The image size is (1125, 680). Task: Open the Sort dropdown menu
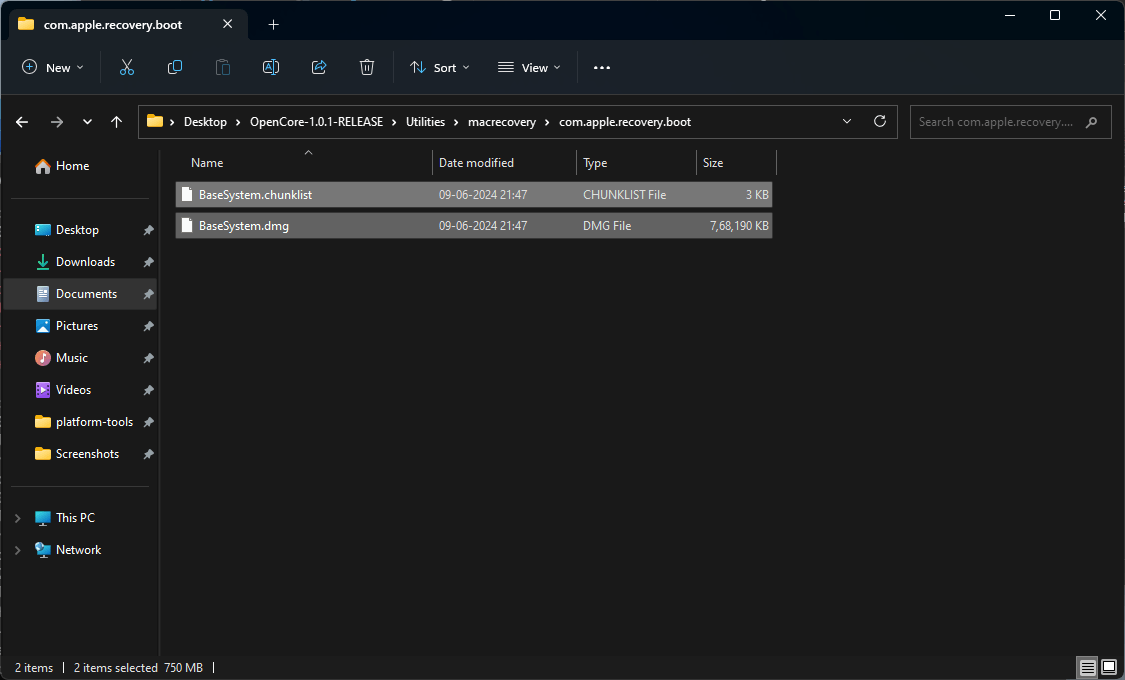[x=439, y=67]
